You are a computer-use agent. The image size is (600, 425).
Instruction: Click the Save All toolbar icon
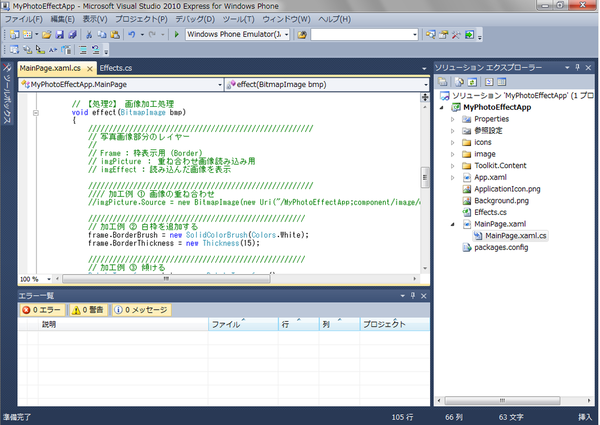point(73,34)
